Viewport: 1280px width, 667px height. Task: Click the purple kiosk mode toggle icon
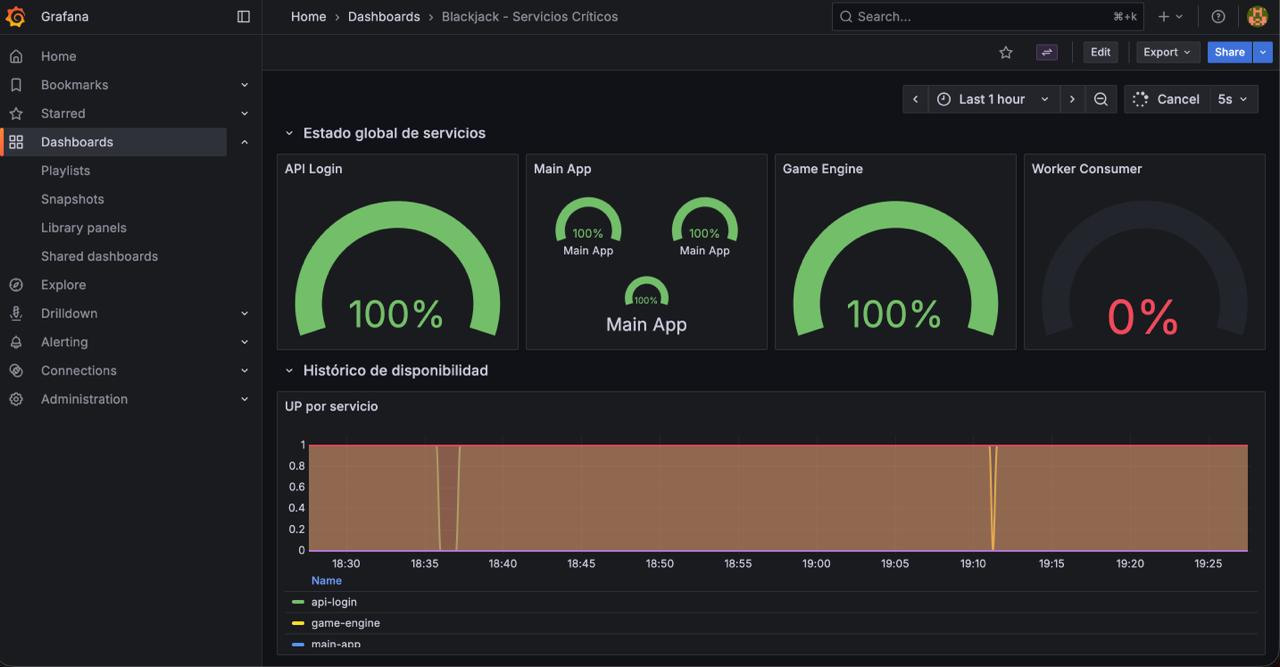1047,52
